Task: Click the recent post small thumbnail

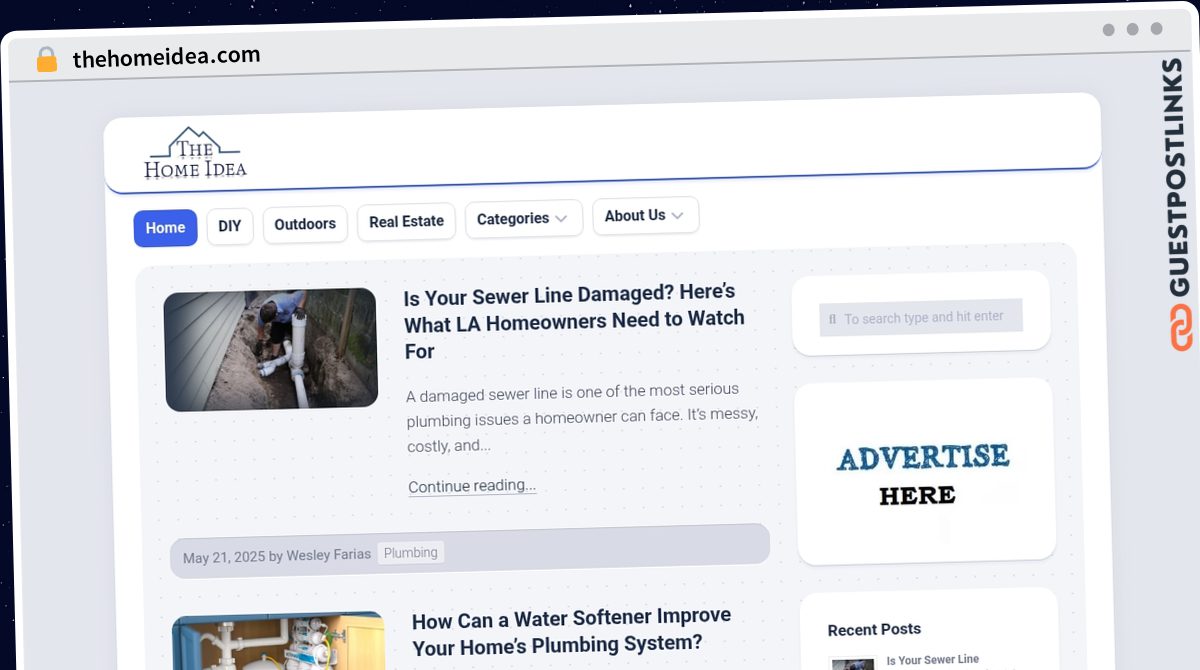Action: [x=853, y=663]
